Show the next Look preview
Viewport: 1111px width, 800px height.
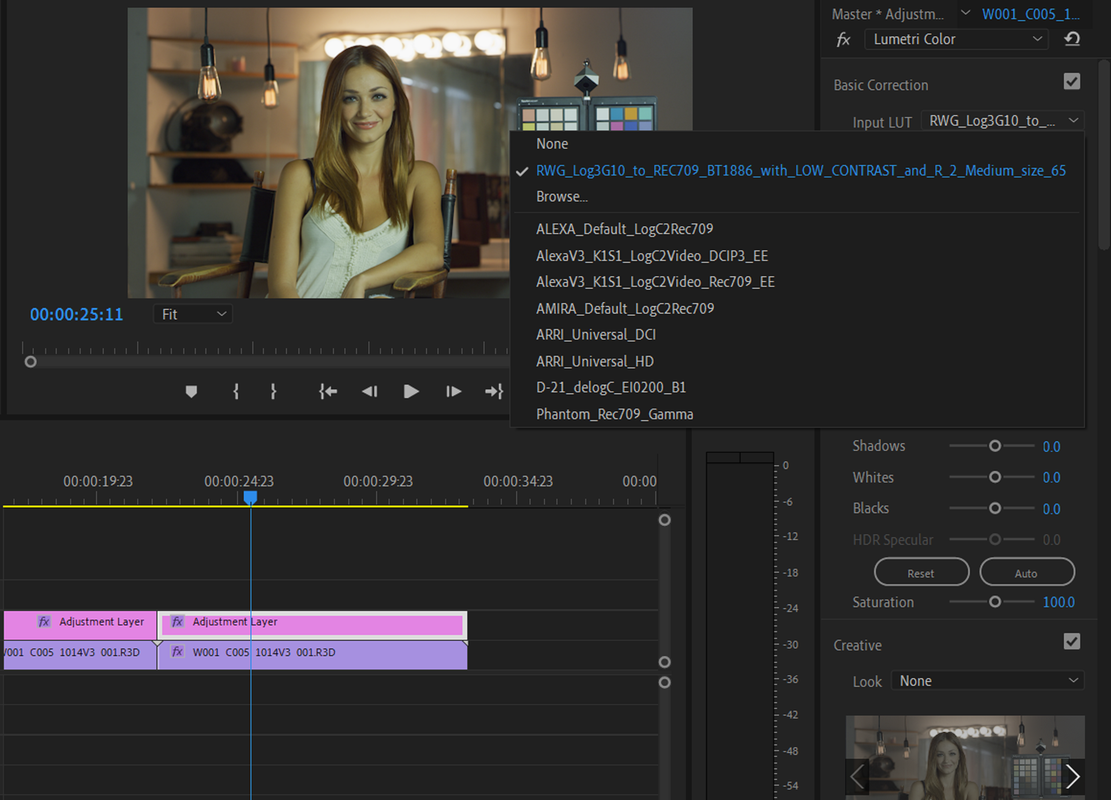coord(1073,777)
